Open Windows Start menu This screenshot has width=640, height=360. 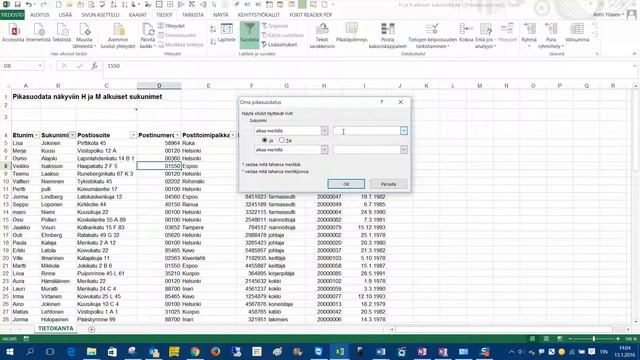(x=9, y=351)
